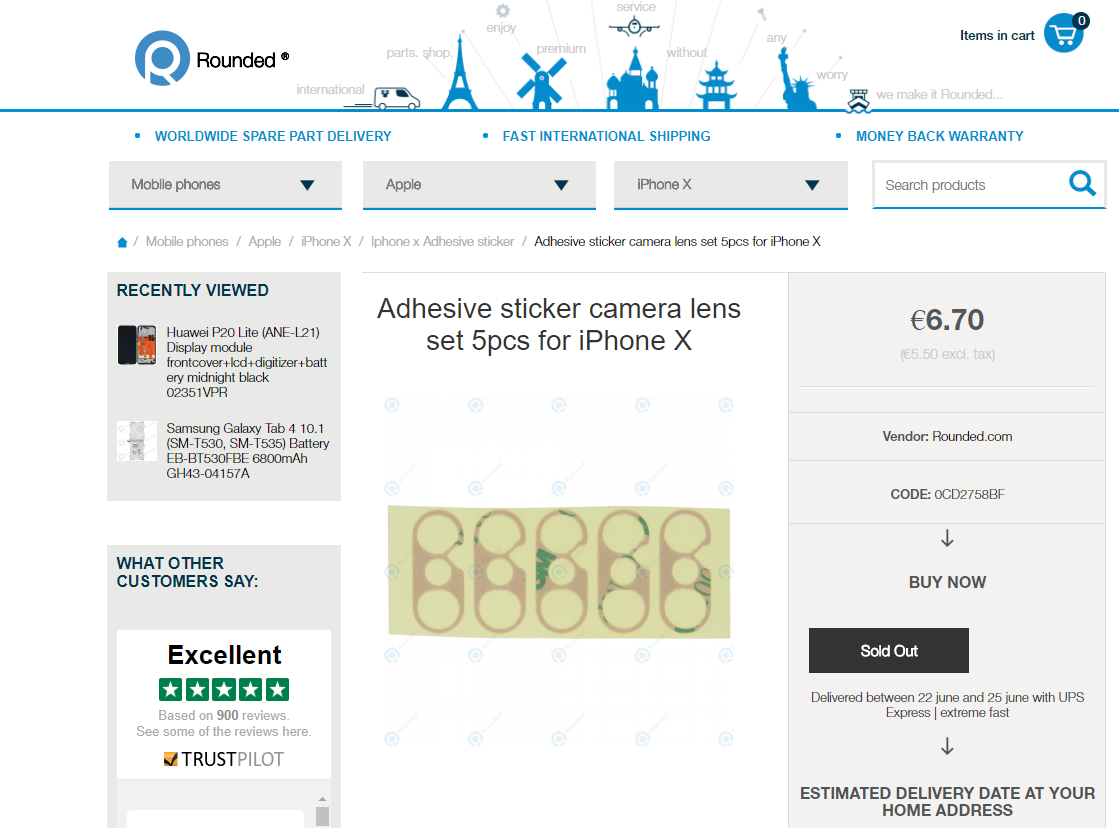Click See some of the reviews here

[224, 732]
